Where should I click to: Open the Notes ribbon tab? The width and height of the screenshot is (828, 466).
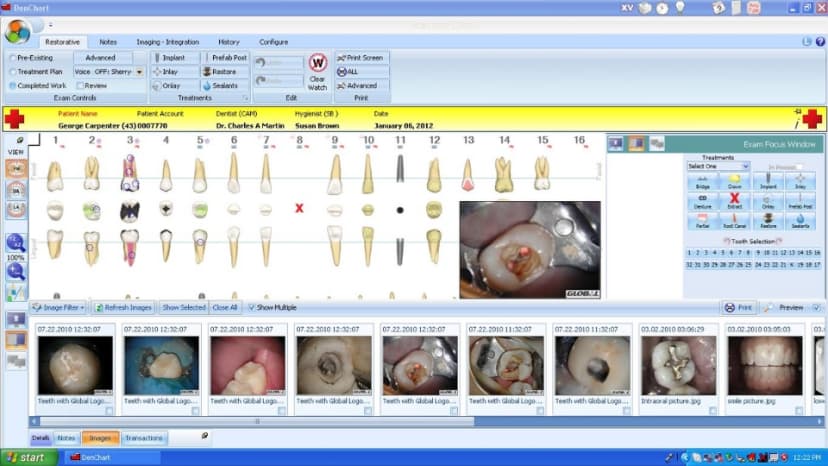click(x=108, y=42)
